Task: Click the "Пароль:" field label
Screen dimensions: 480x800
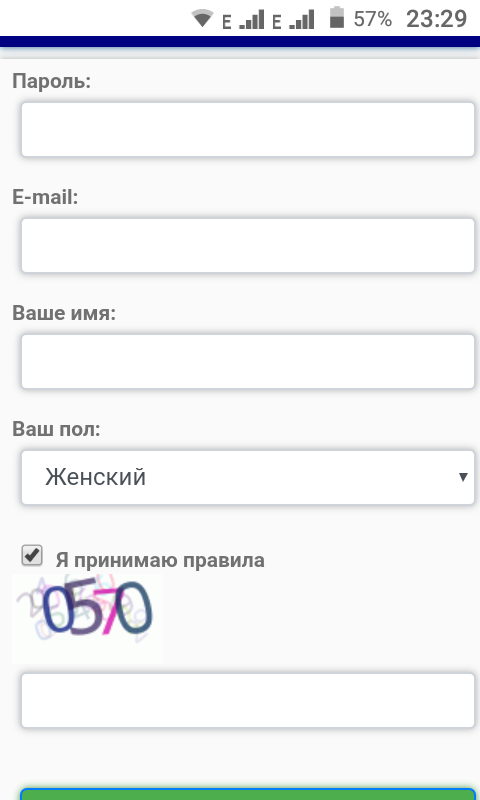Action: 52,81
